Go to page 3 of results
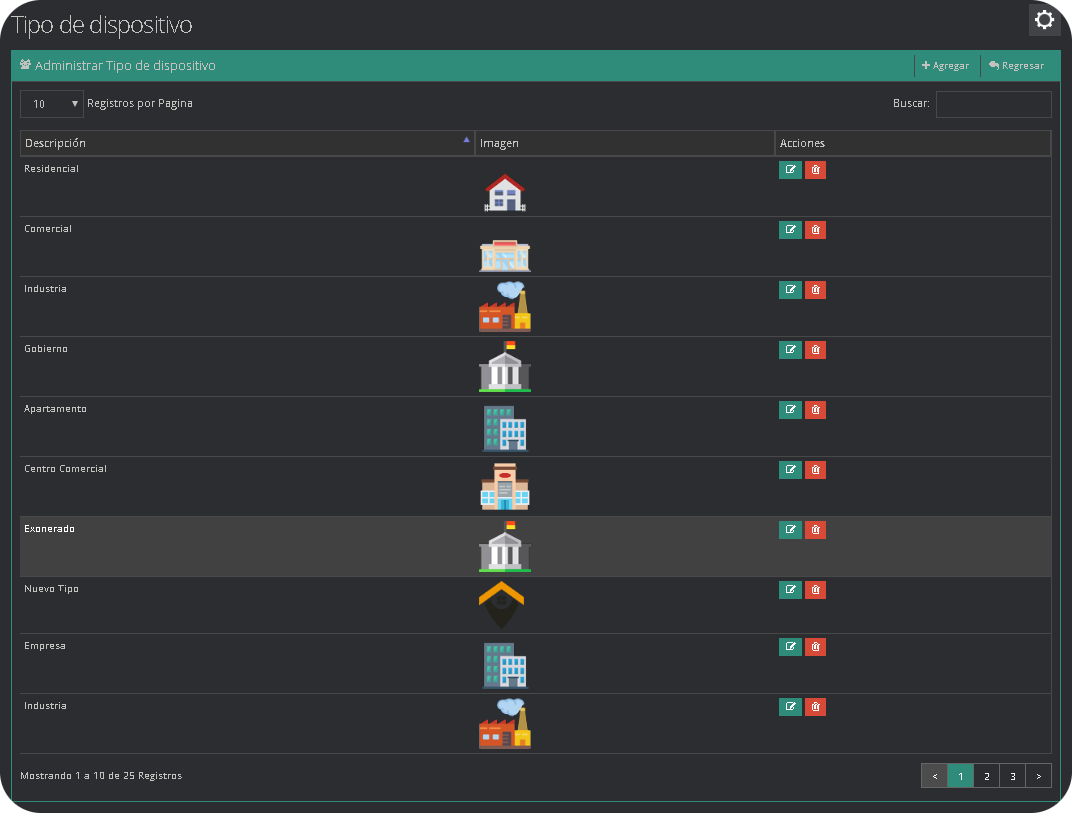This screenshot has height=813, width=1072. (1012, 776)
